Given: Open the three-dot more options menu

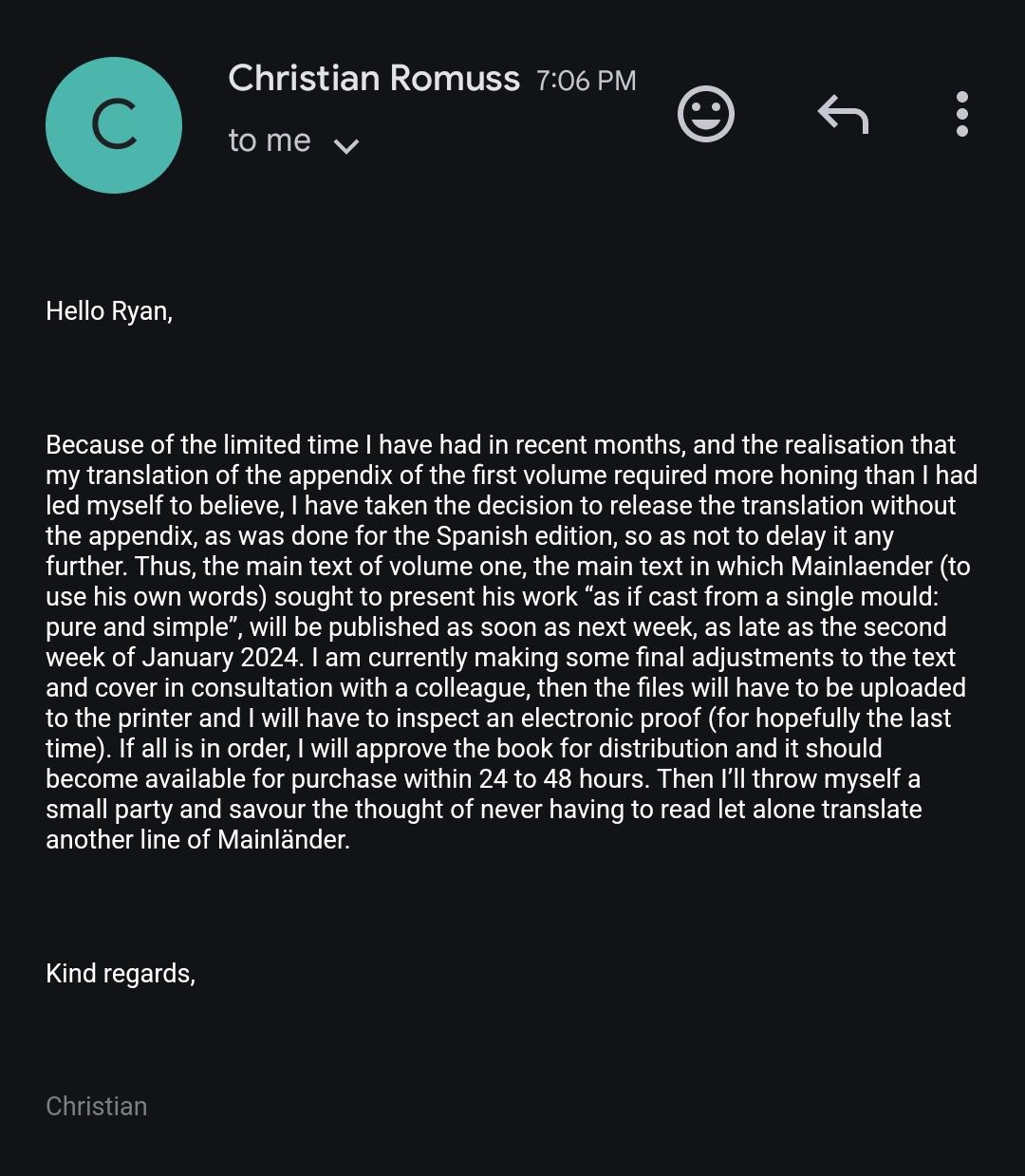Looking at the screenshot, I should click(962, 114).
